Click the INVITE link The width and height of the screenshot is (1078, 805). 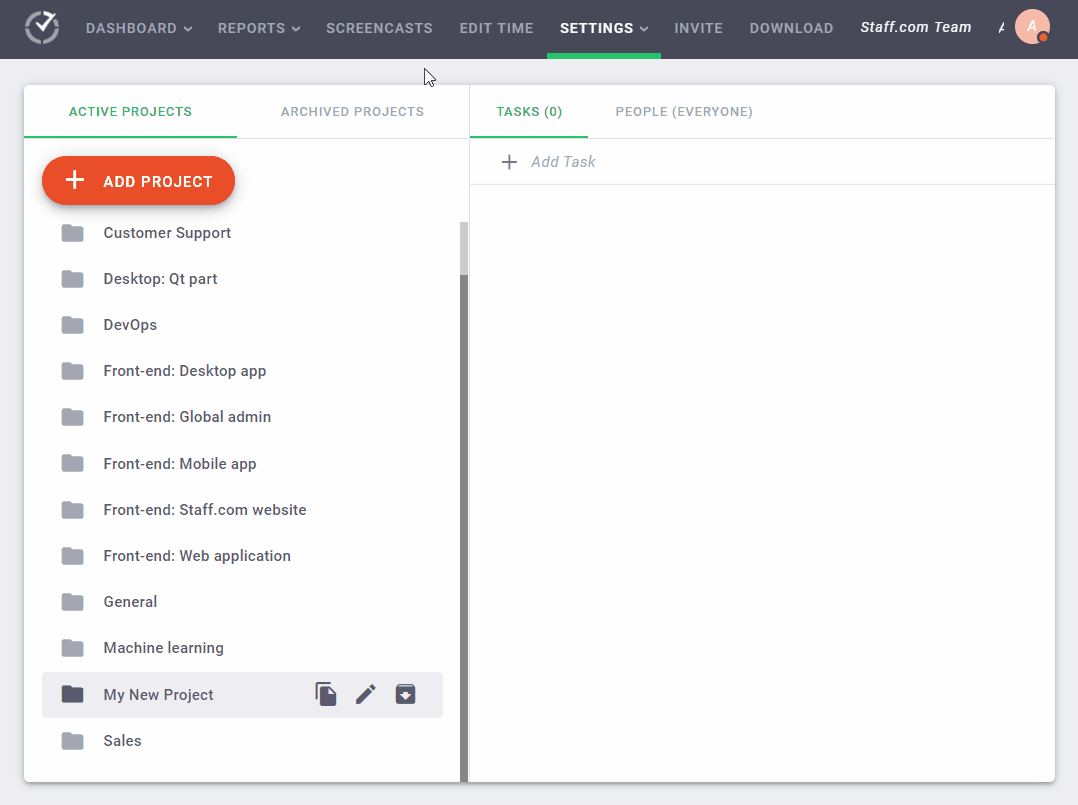pos(698,28)
